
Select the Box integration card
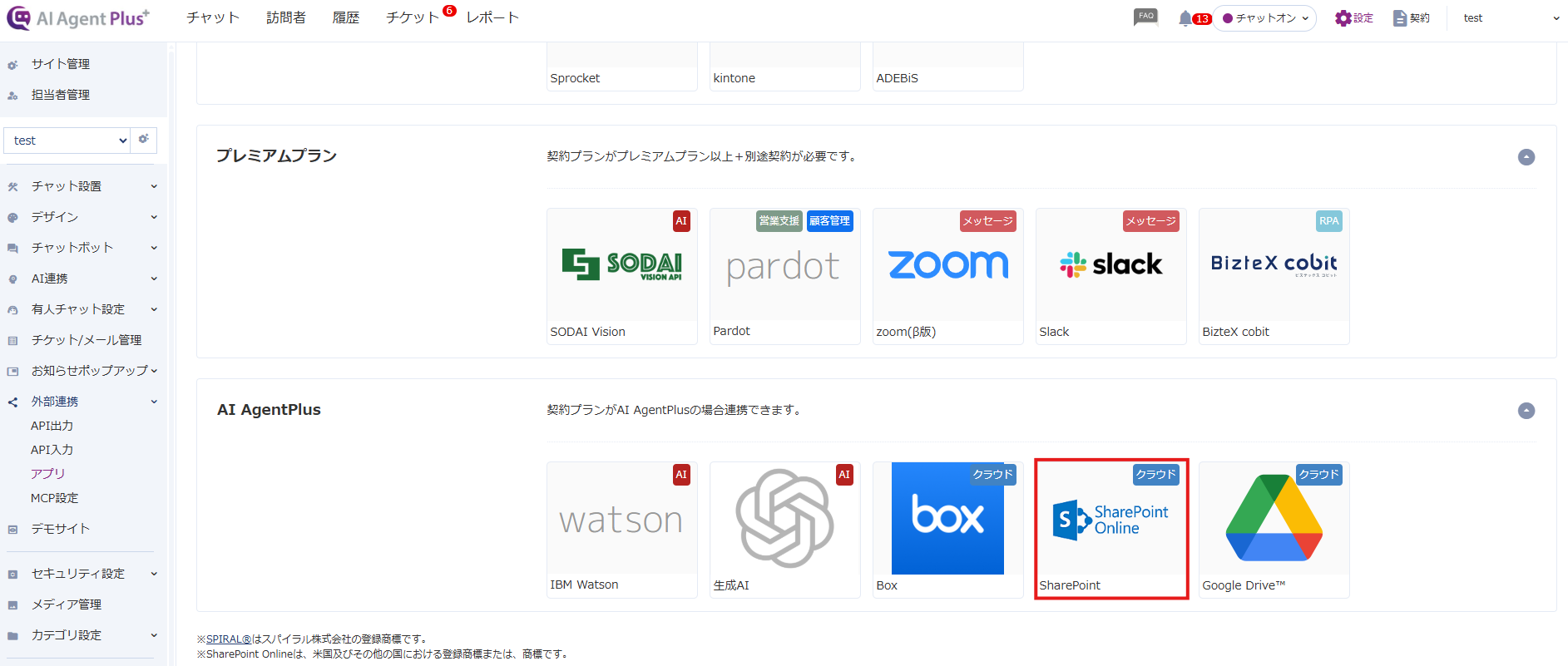coord(948,530)
